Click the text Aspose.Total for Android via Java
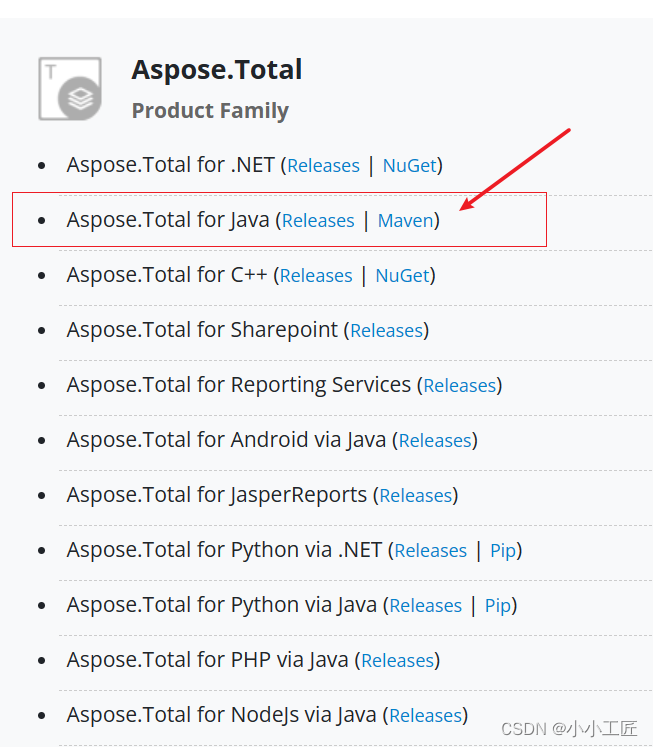The height and width of the screenshot is (747, 653). 226,440
